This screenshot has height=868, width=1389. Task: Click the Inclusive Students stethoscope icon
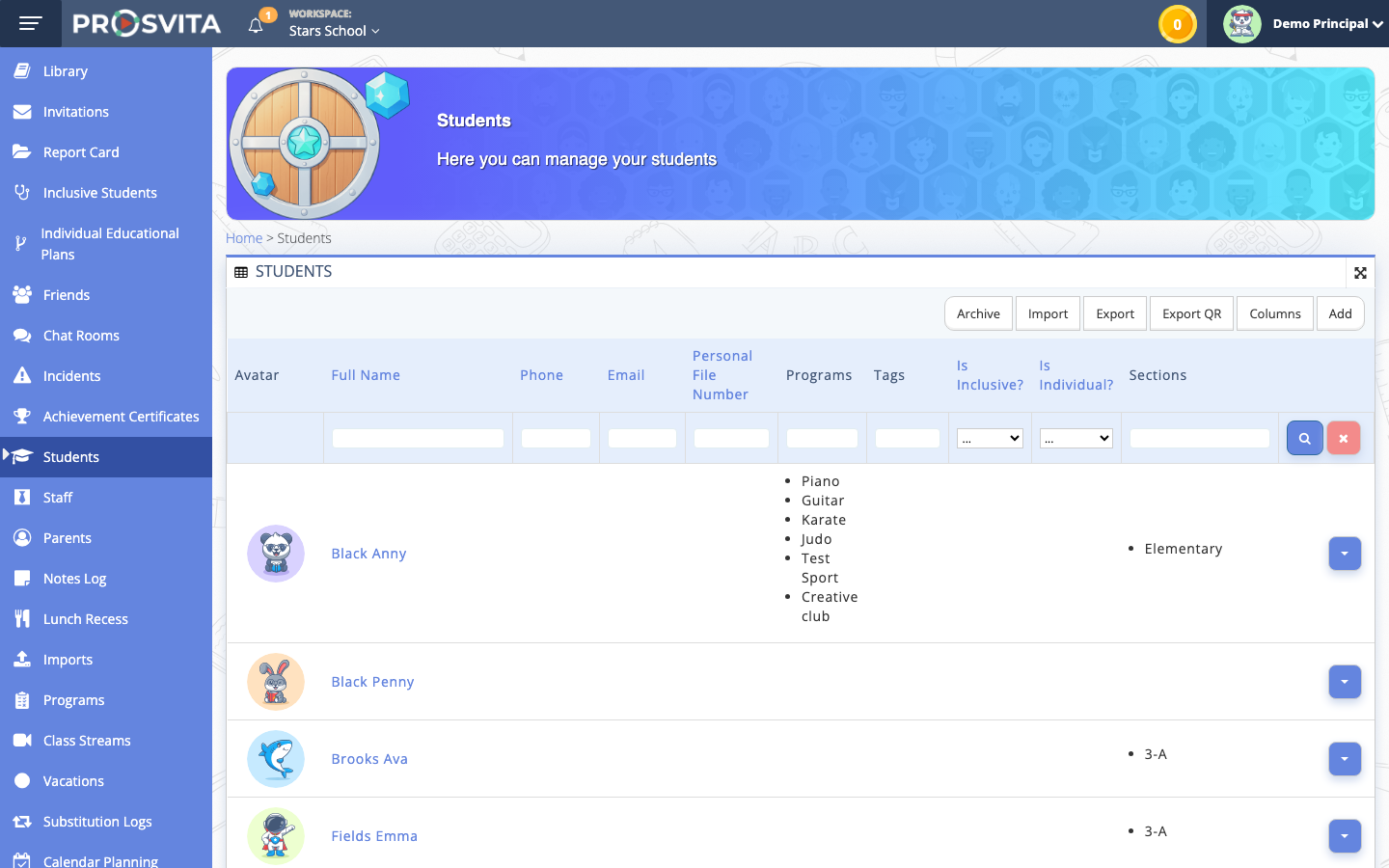[22, 193]
